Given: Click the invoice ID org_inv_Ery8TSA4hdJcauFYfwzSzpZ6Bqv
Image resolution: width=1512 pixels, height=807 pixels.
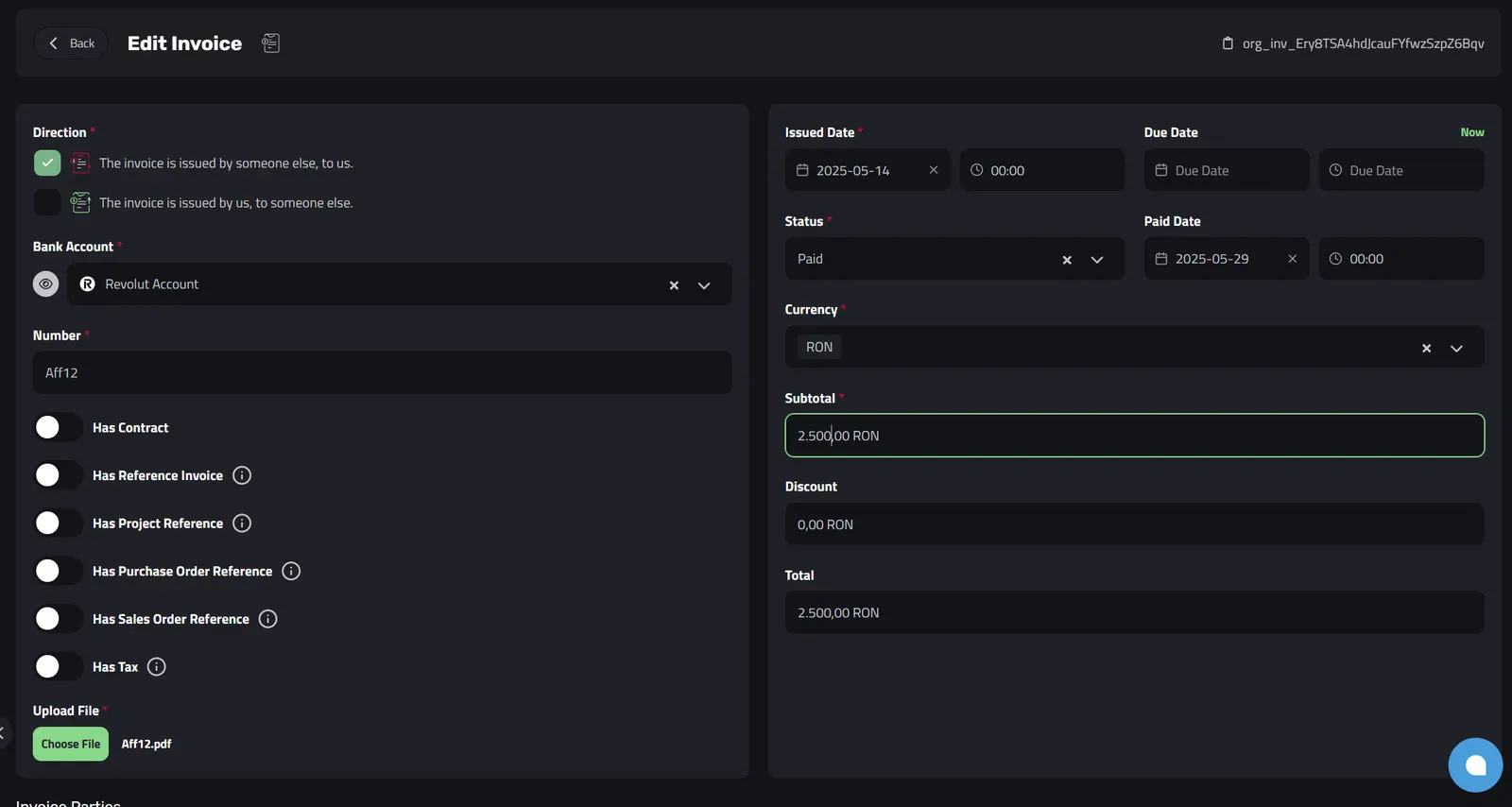Looking at the screenshot, I should point(1363,43).
